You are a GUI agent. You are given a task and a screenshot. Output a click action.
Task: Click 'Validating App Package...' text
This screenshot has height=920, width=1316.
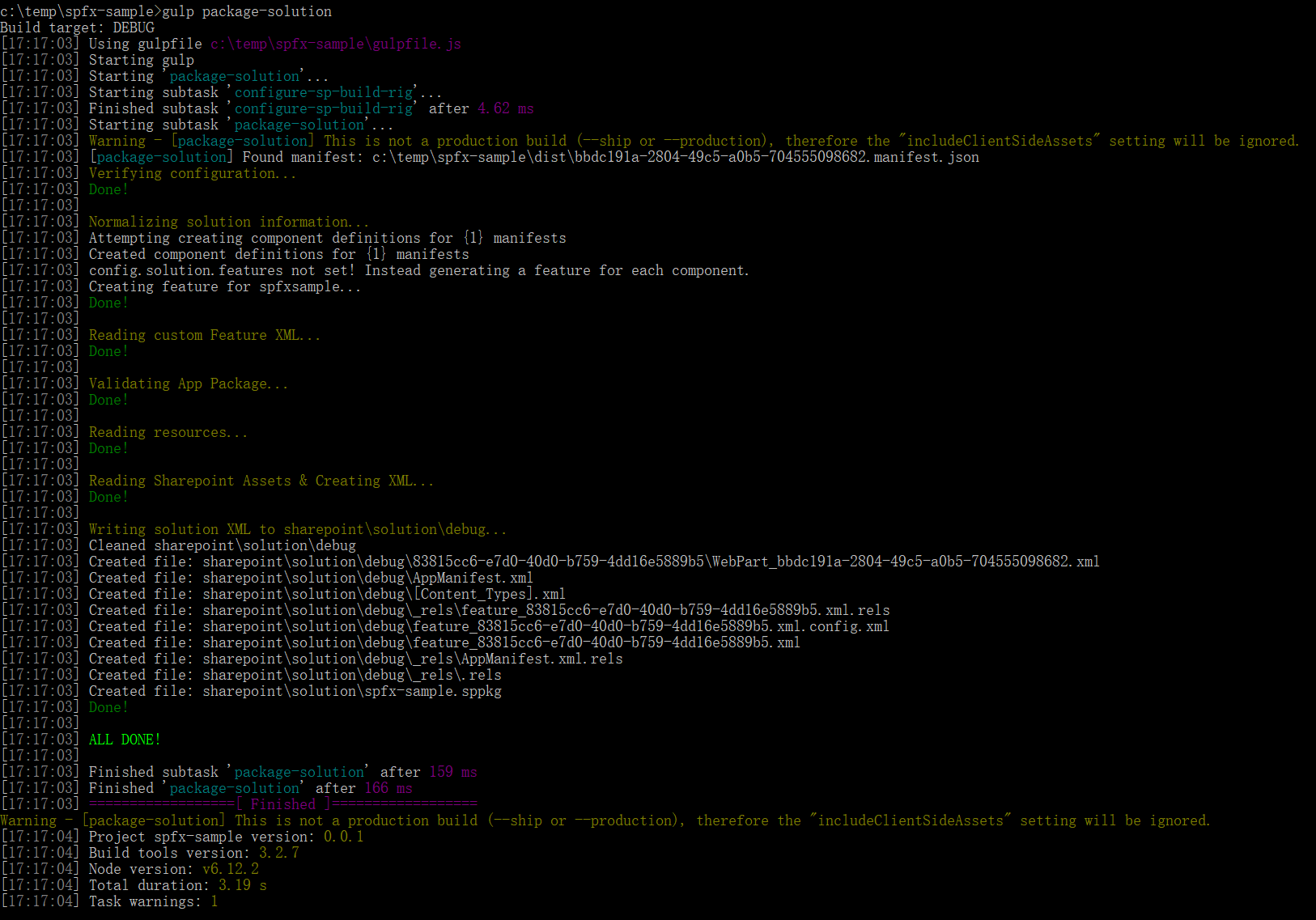click(188, 384)
